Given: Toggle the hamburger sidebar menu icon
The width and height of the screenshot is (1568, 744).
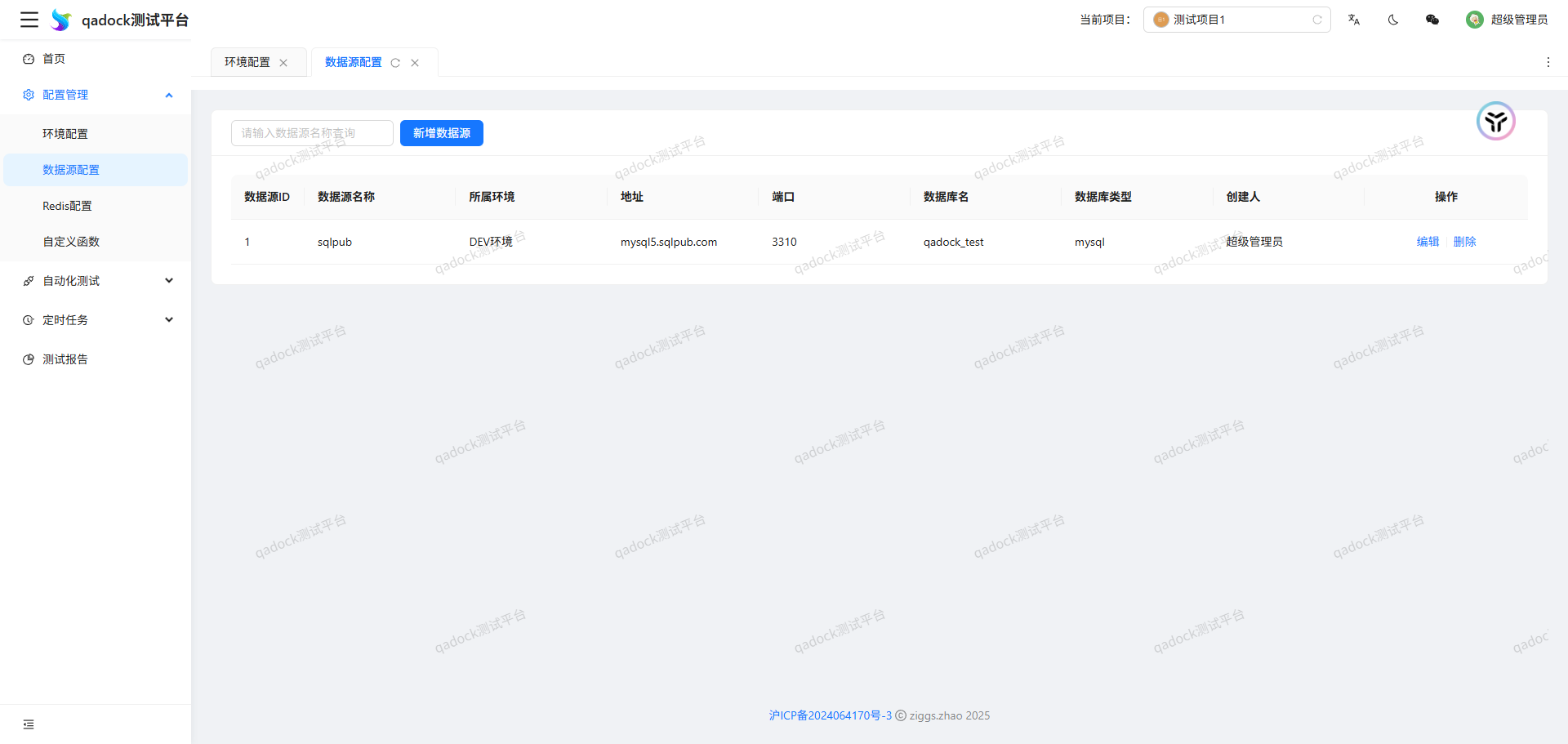Looking at the screenshot, I should click(x=29, y=20).
